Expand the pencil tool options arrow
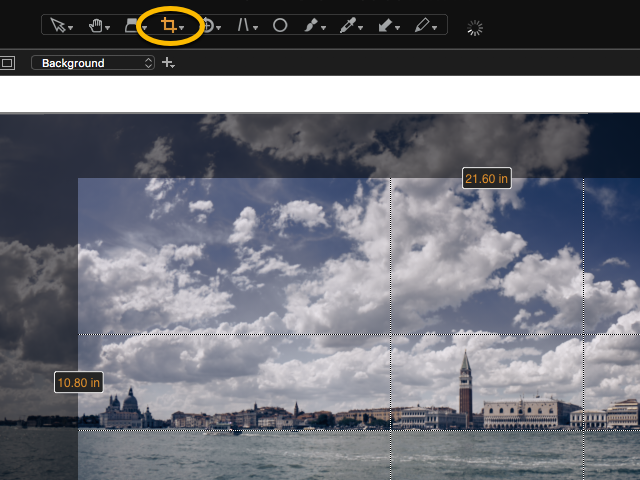The width and height of the screenshot is (640, 480). click(435, 28)
